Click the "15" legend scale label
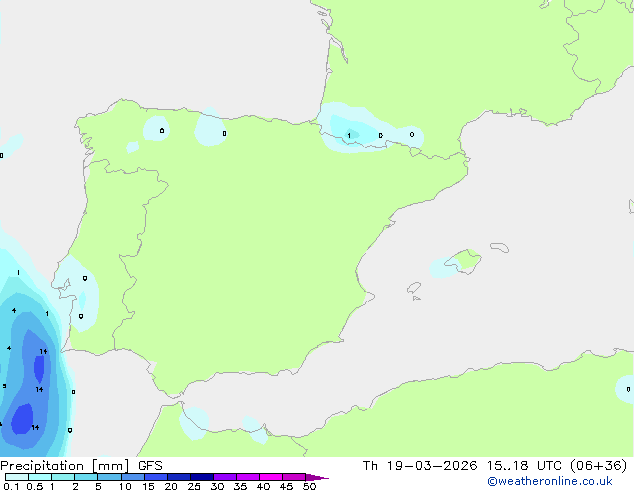This screenshot has width=634, height=490. tap(148, 486)
